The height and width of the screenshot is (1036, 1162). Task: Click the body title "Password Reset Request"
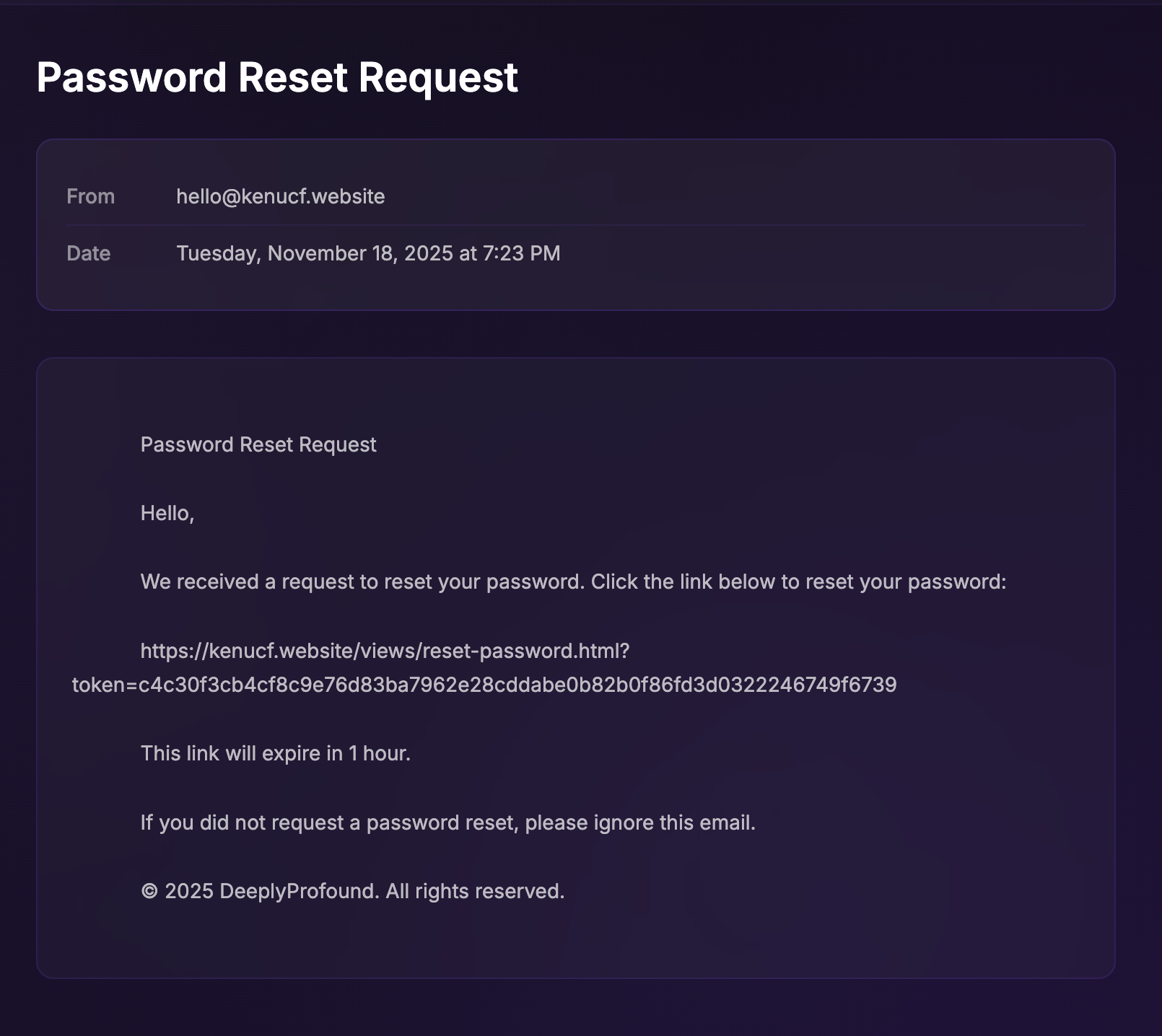tap(258, 444)
